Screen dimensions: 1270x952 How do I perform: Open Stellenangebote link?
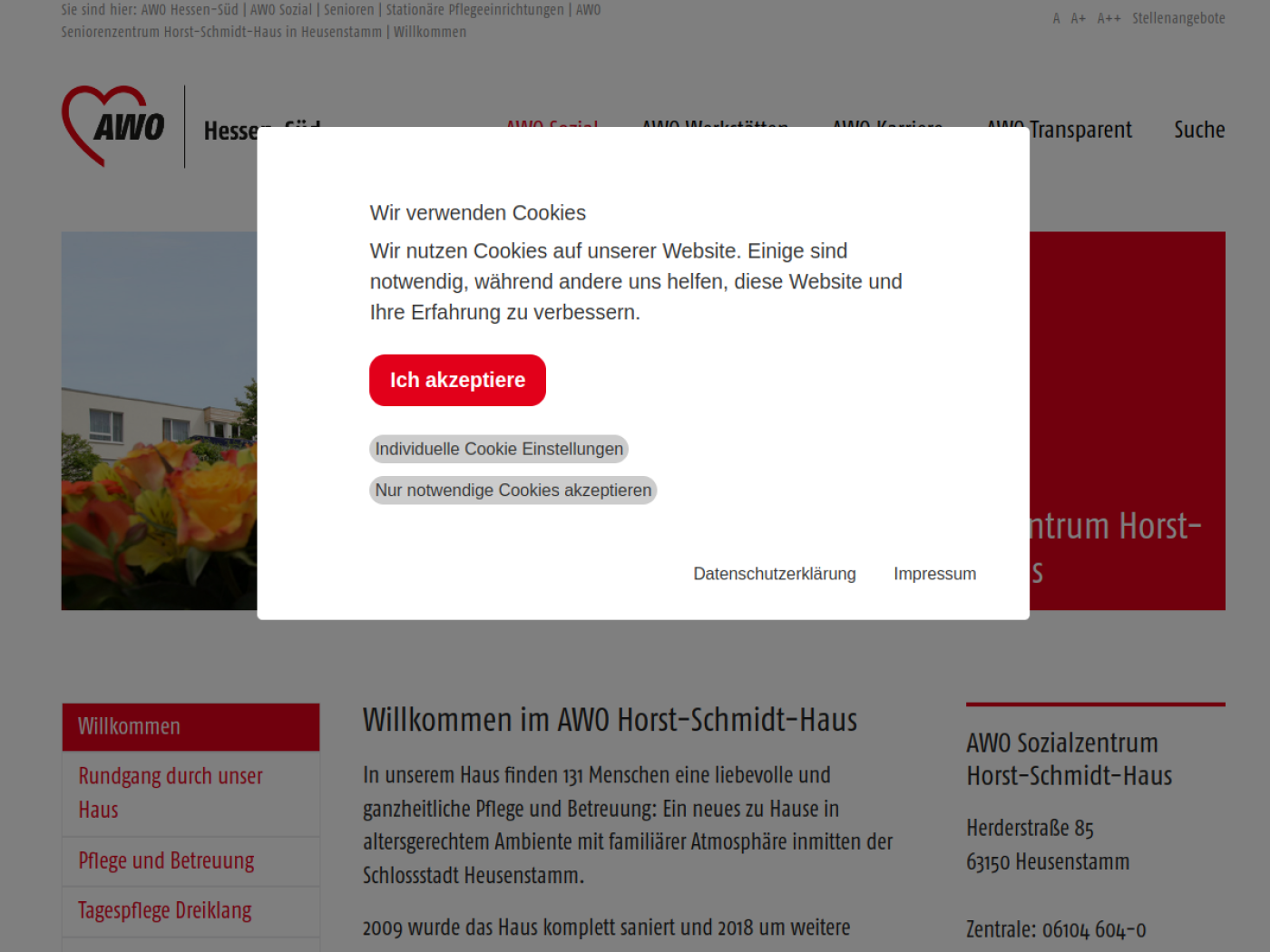click(1178, 18)
